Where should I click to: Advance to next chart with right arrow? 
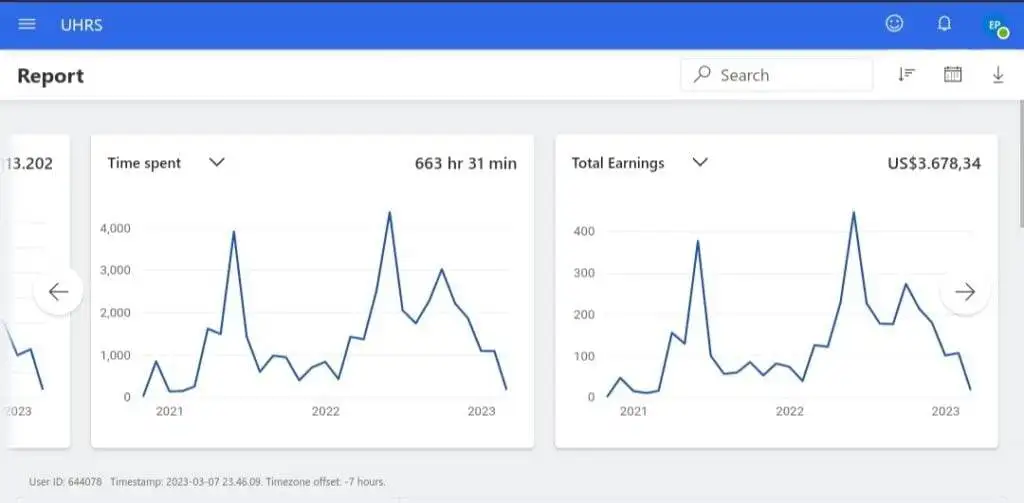coord(965,291)
